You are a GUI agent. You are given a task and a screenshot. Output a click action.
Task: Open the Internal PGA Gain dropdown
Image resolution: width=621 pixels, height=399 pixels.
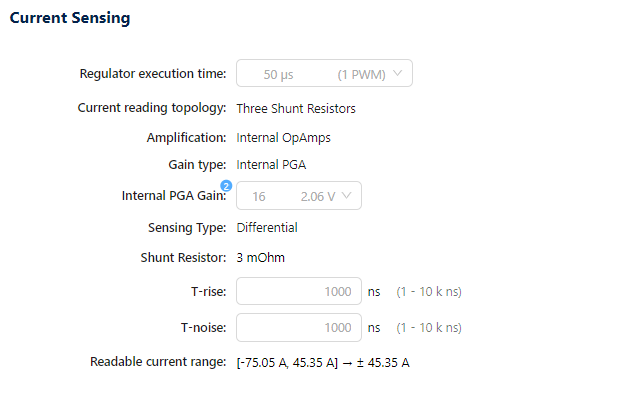[299, 196]
